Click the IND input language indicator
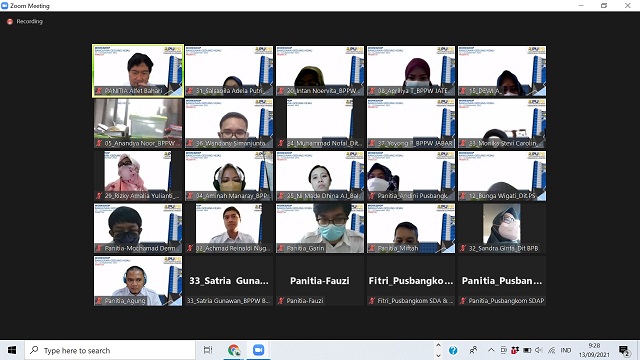The image size is (640, 360). (566, 350)
